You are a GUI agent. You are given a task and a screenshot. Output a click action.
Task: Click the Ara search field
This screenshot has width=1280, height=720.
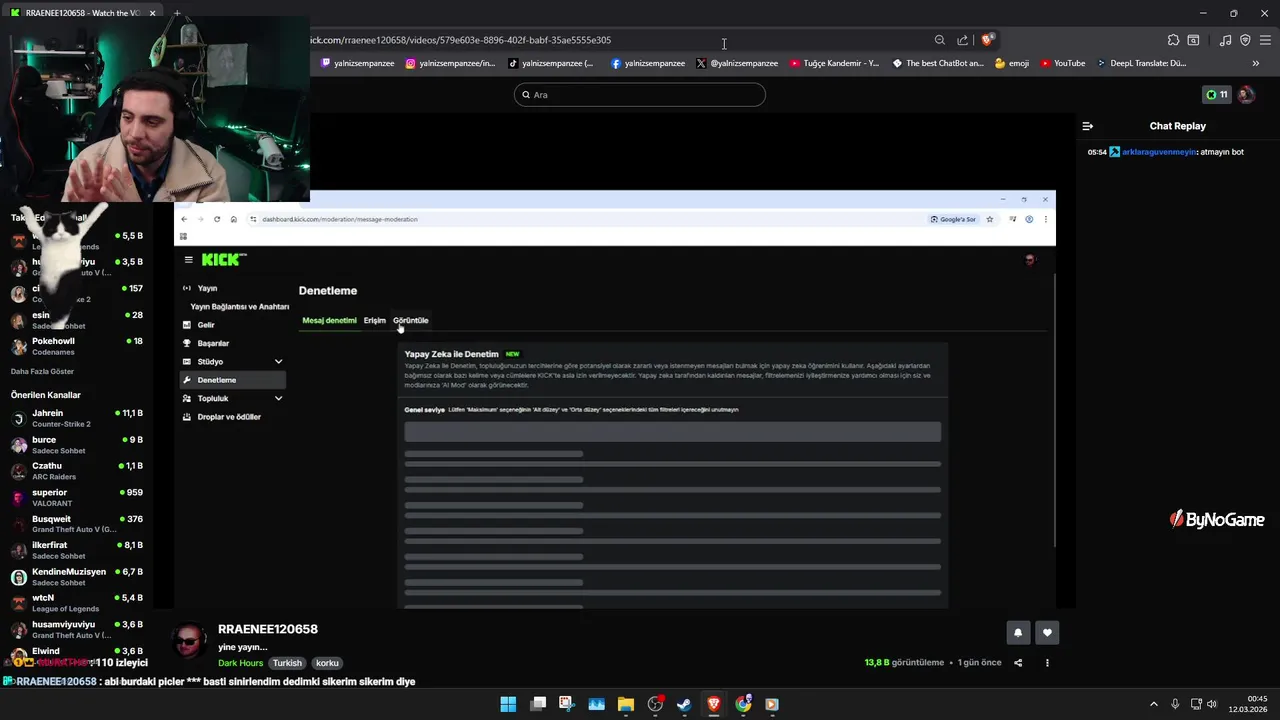(x=640, y=95)
